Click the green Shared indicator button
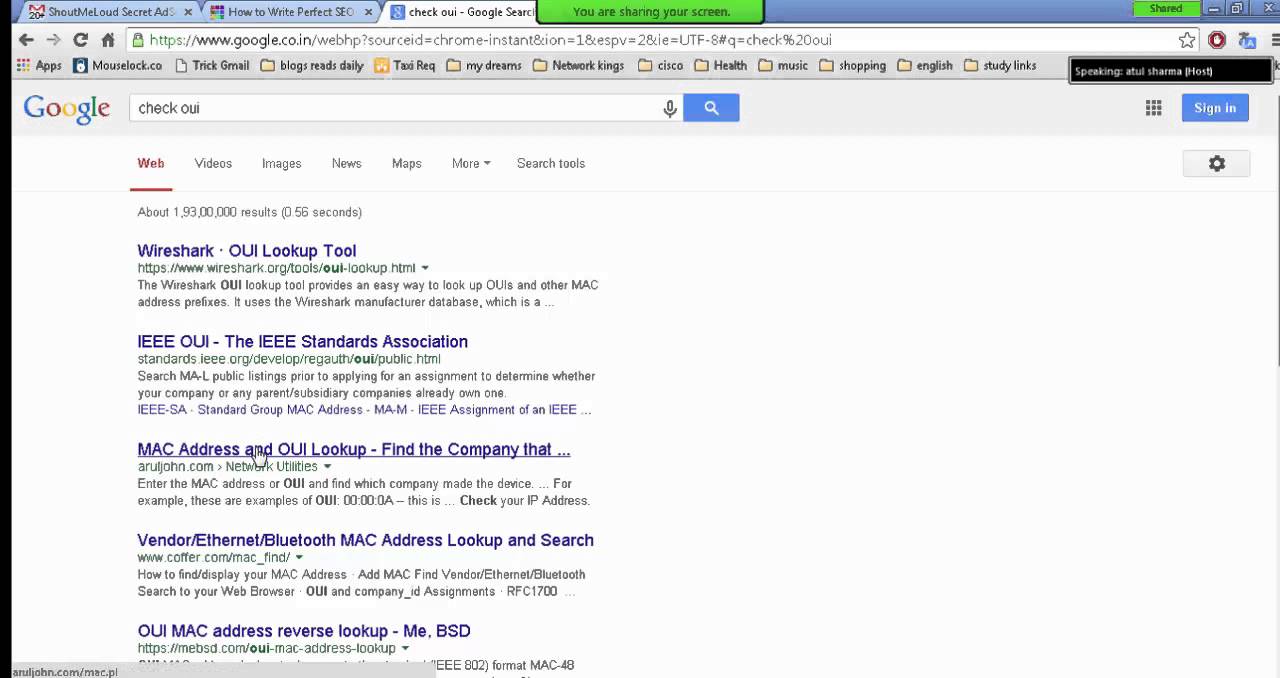 tap(1166, 8)
